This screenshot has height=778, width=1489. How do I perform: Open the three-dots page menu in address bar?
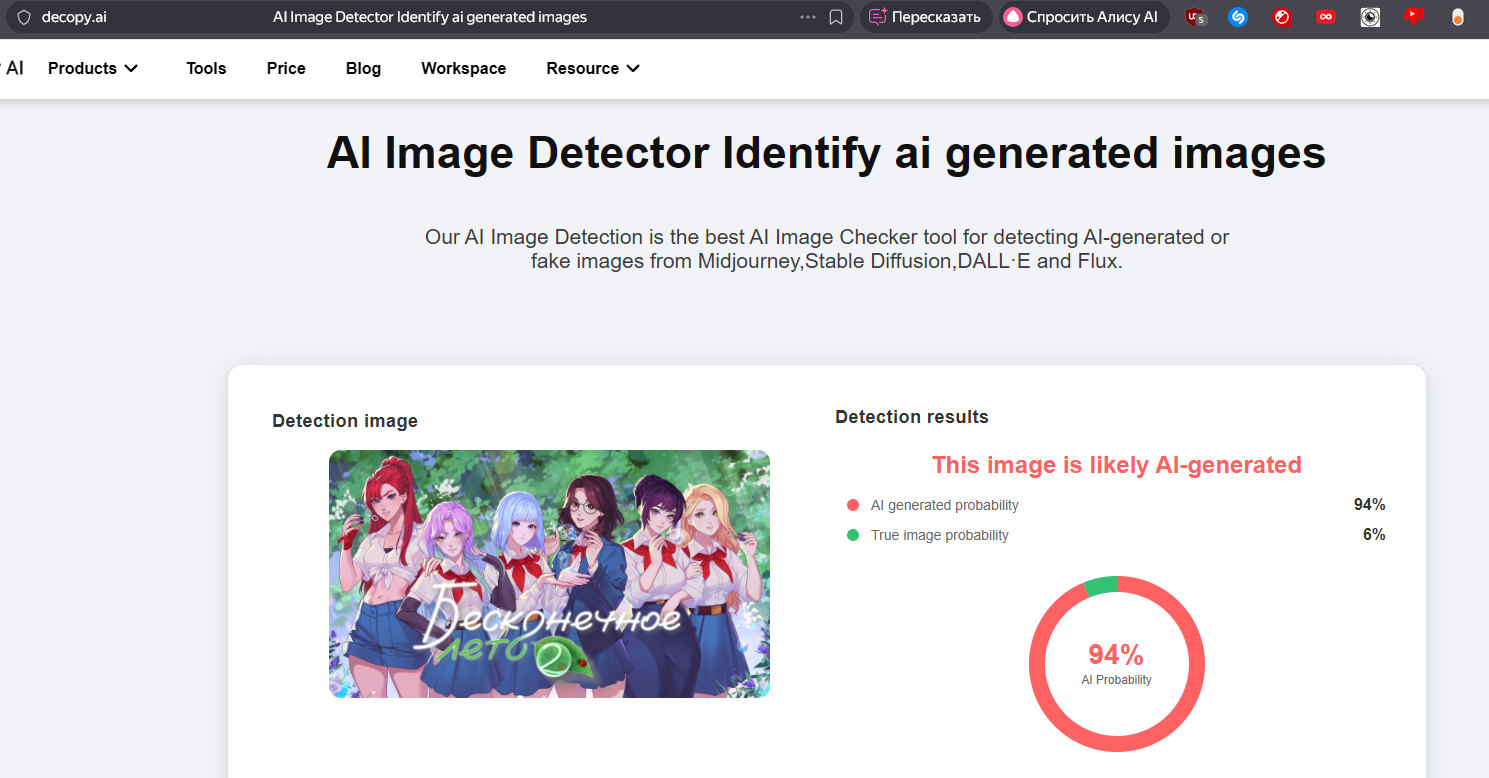(808, 17)
